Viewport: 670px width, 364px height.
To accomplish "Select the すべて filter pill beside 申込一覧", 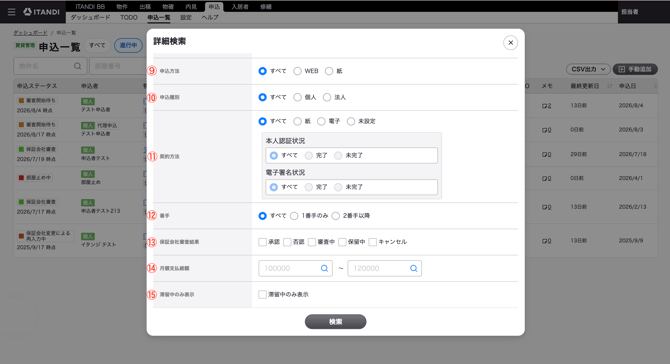I will [97, 45].
